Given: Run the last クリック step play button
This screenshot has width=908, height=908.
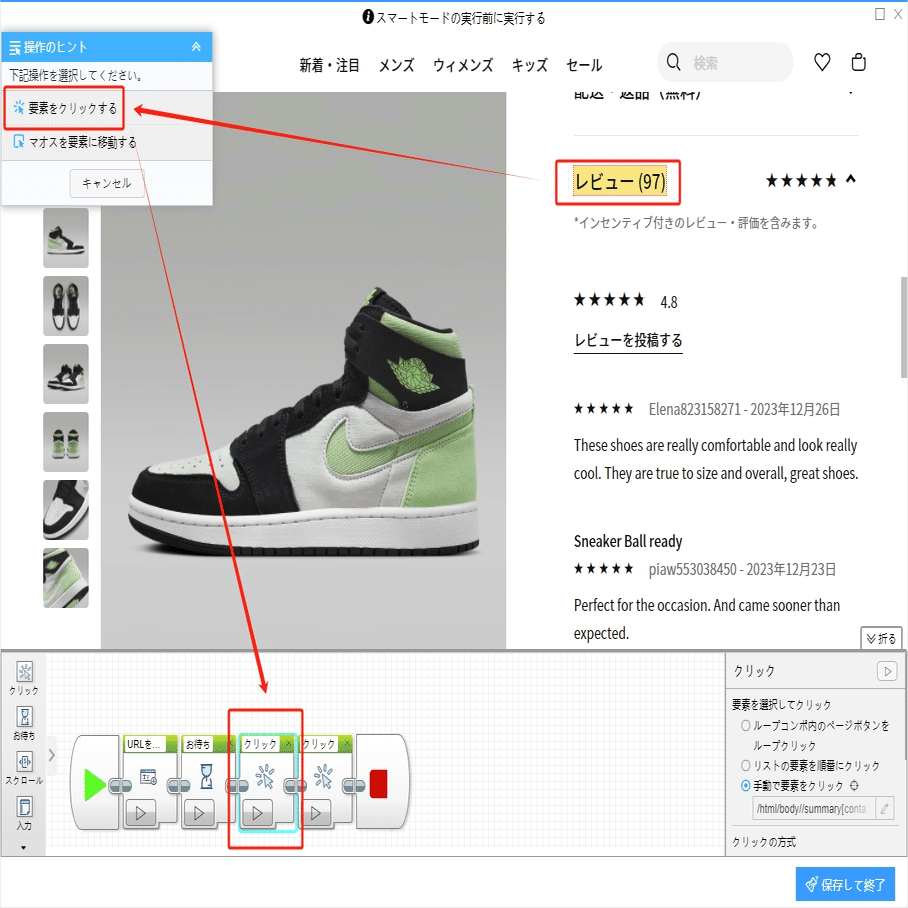Looking at the screenshot, I should [316, 813].
